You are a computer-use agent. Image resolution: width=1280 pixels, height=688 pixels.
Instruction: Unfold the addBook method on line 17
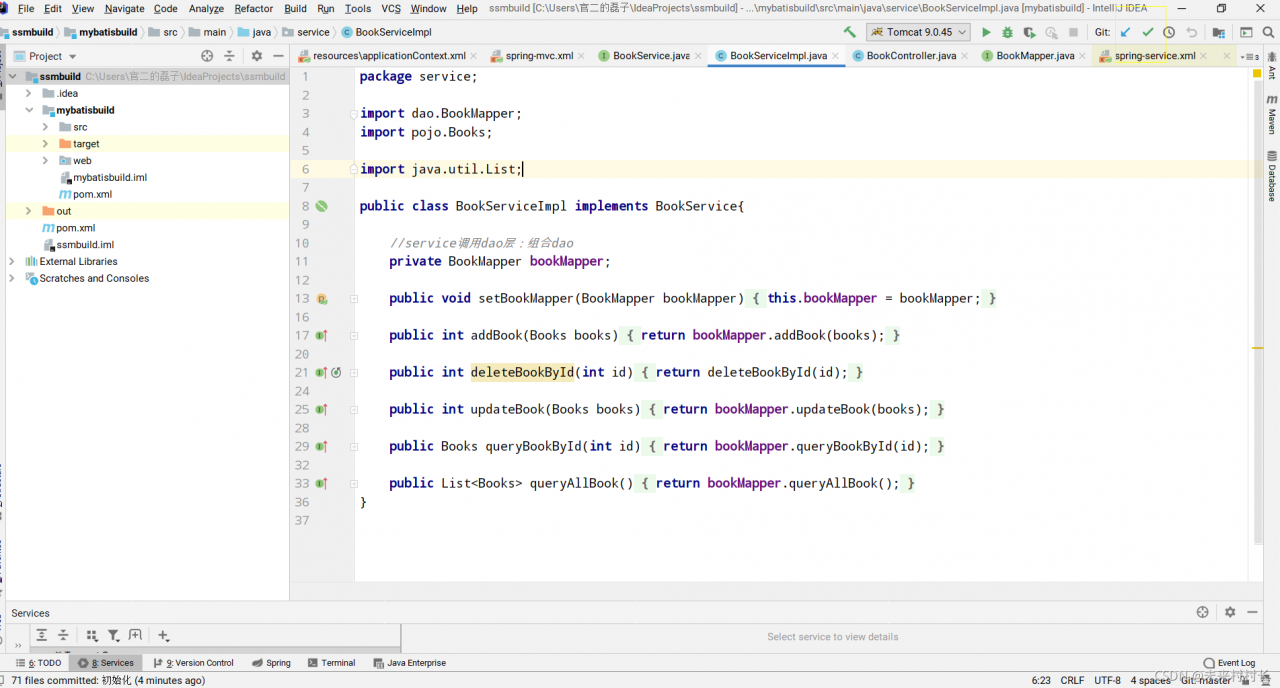click(x=354, y=335)
